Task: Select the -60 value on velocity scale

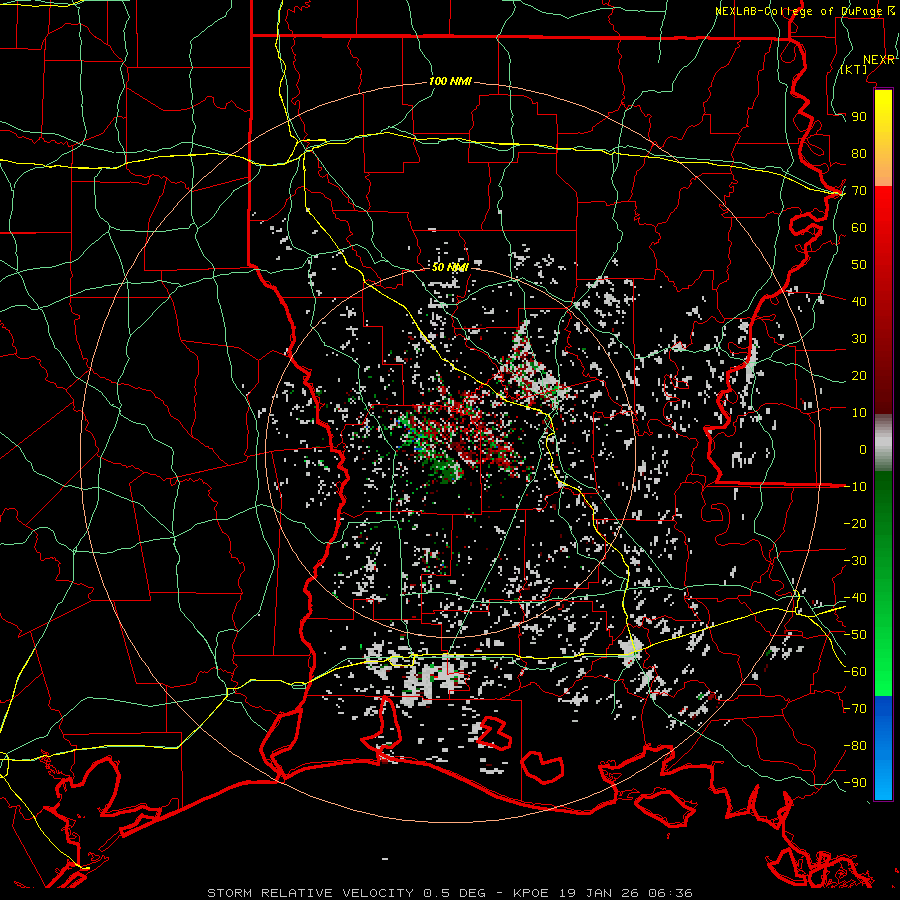Action: pyautogui.click(x=855, y=672)
